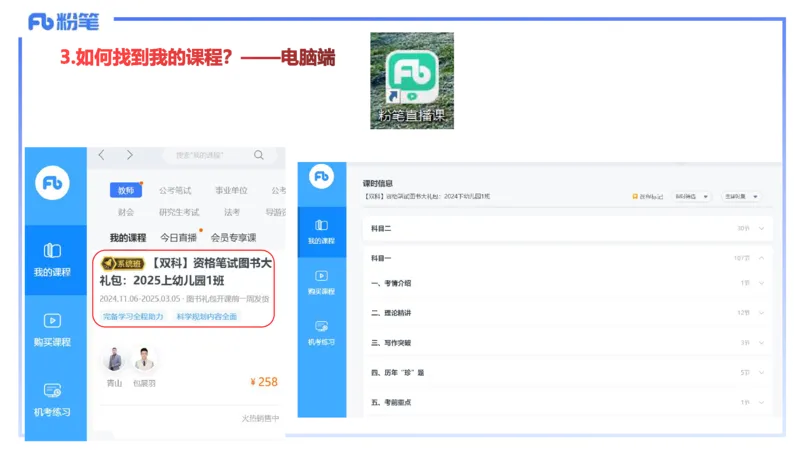Expand the 一、考情介绍 chevron
The width and height of the screenshot is (800, 450).
point(761,283)
